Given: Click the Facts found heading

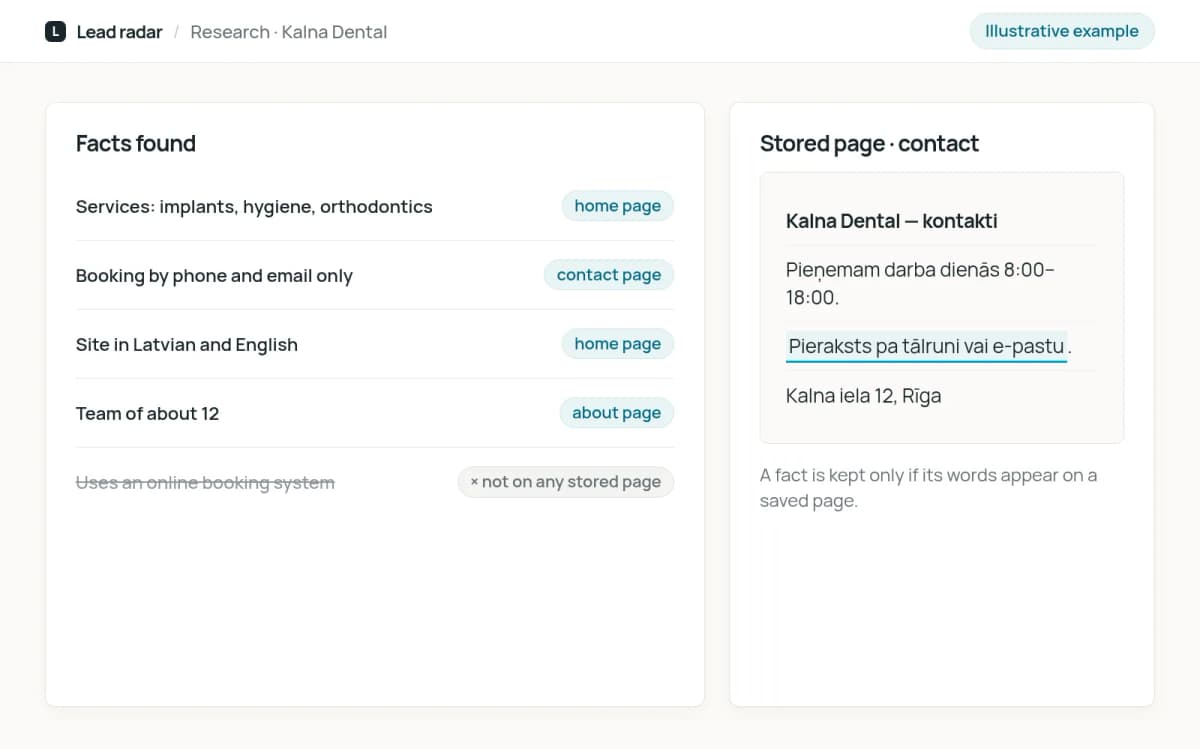Looking at the screenshot, I should pos(136,143).
